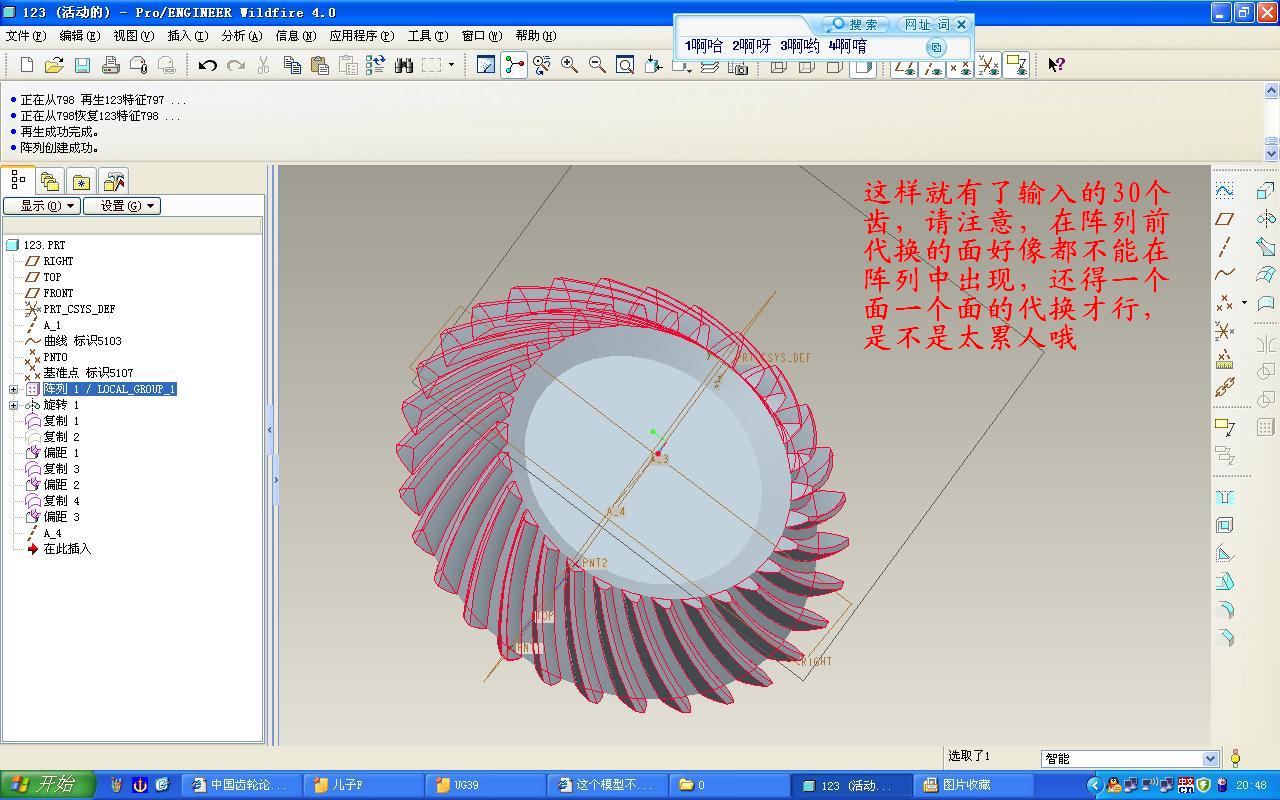
Task: Open the 编辑(E) menu
Action: pos(80,36)
